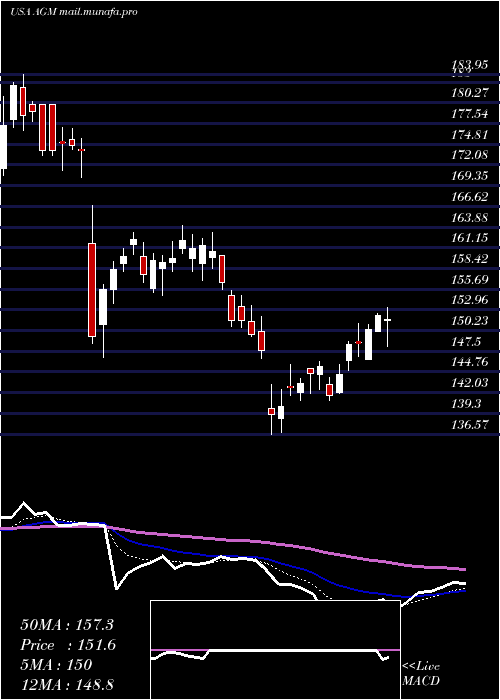
Task: Click the 166.62 price axis label
Action: (469, 196)
